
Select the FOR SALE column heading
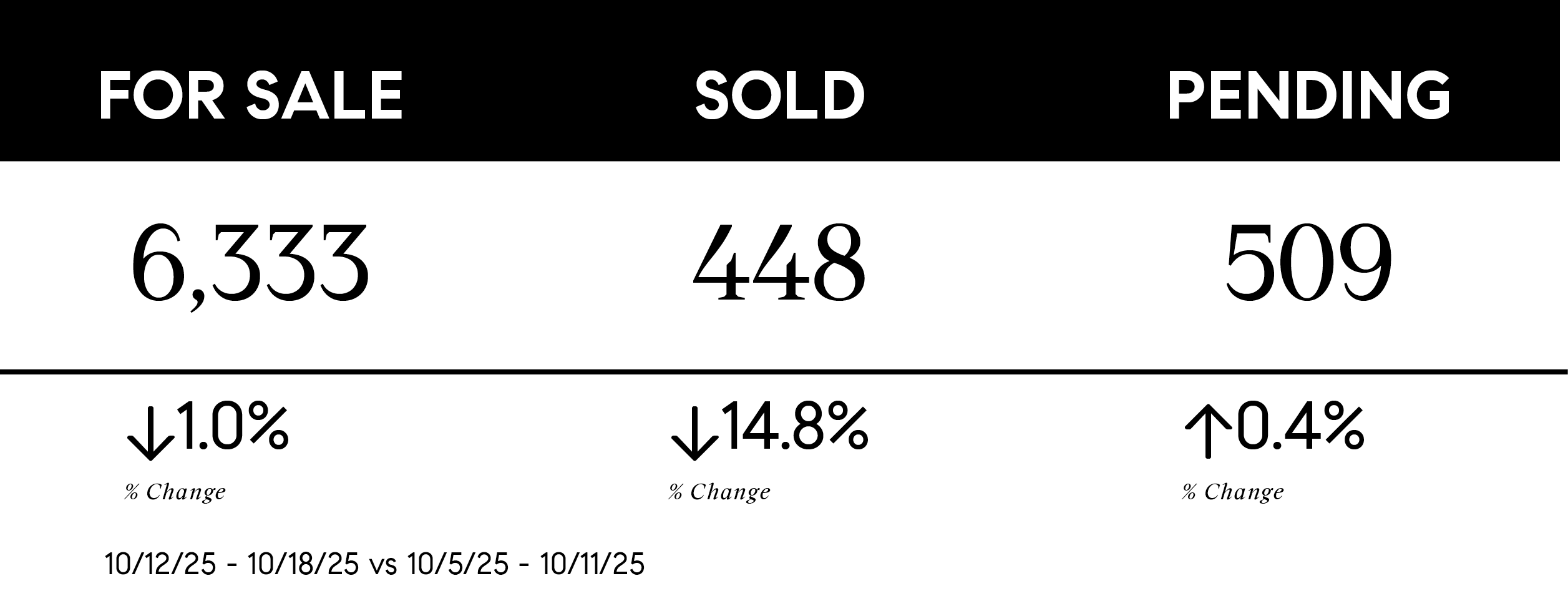251,96
